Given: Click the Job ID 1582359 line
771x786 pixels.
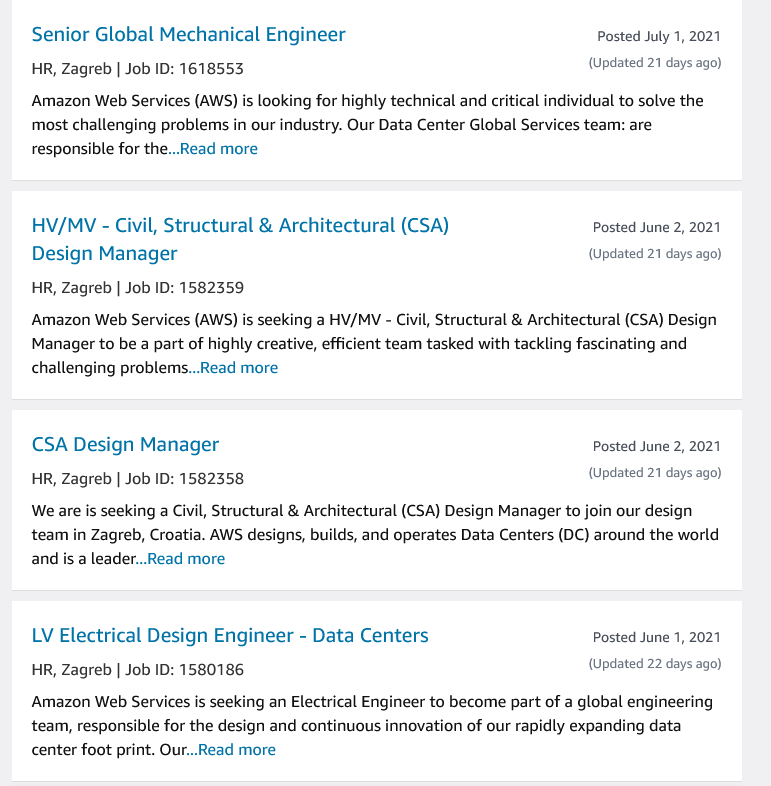Looking at the screenshot, I should pyautogui.click(x=137, y=288).
